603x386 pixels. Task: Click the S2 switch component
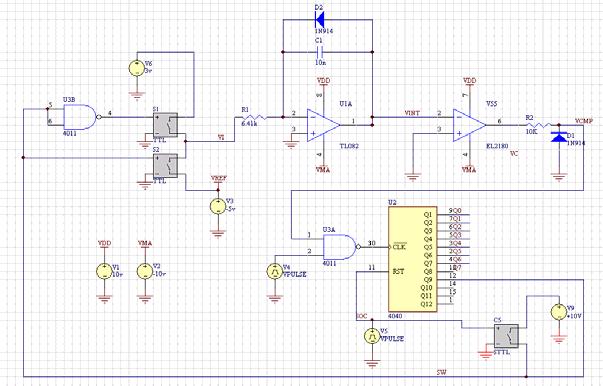click(x=165, y=166)
